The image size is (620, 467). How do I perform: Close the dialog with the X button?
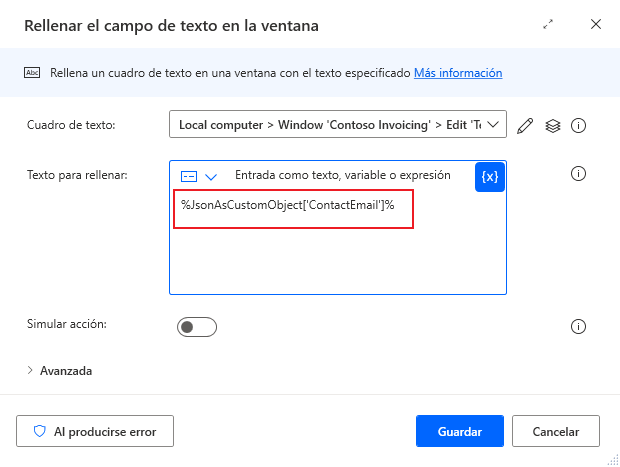click(596, 25)
